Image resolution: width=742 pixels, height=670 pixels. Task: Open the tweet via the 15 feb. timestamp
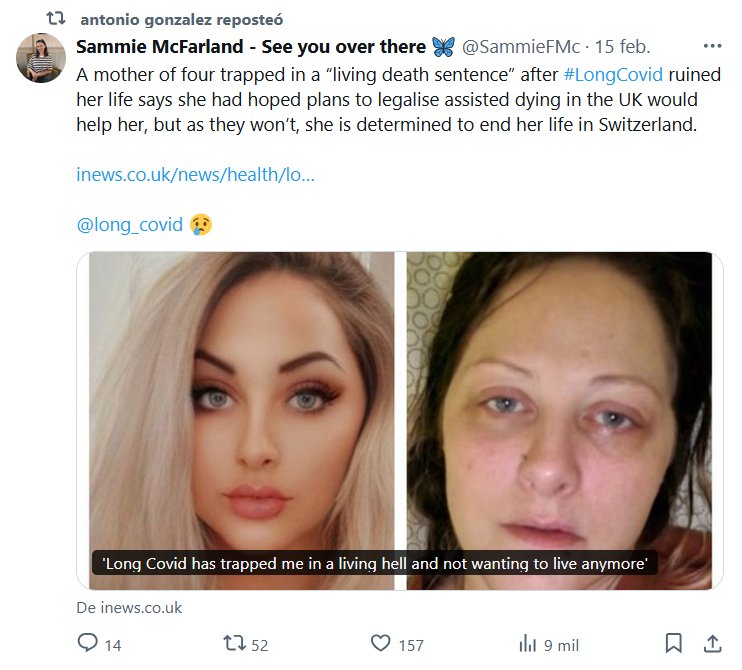[623, 47]
